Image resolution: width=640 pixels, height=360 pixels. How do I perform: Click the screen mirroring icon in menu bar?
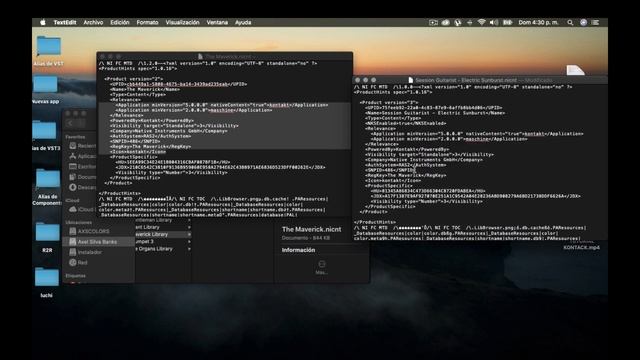pyautogui.click(x=433, y=22)
